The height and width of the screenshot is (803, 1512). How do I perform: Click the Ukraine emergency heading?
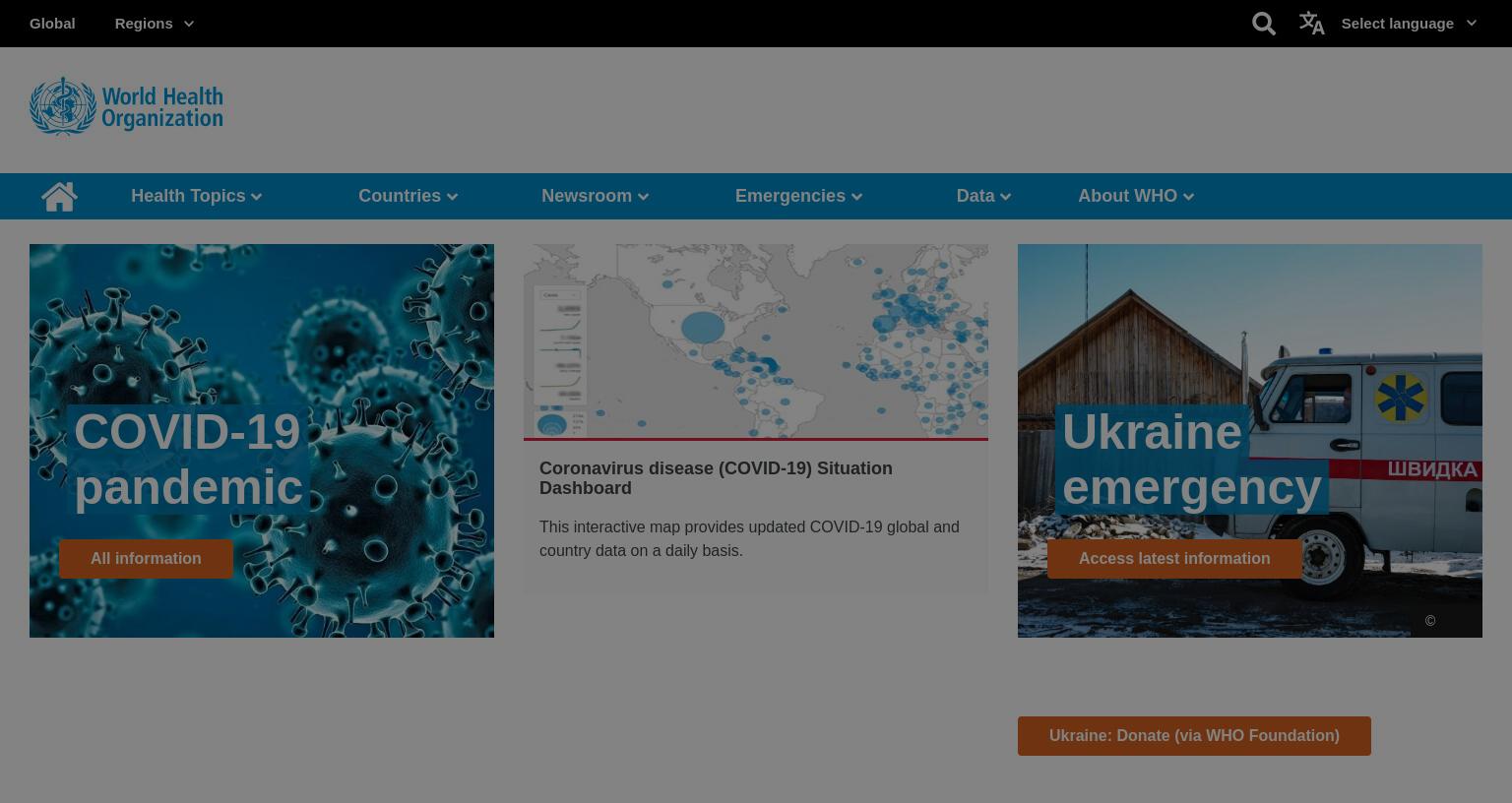tap(1191, 460)
